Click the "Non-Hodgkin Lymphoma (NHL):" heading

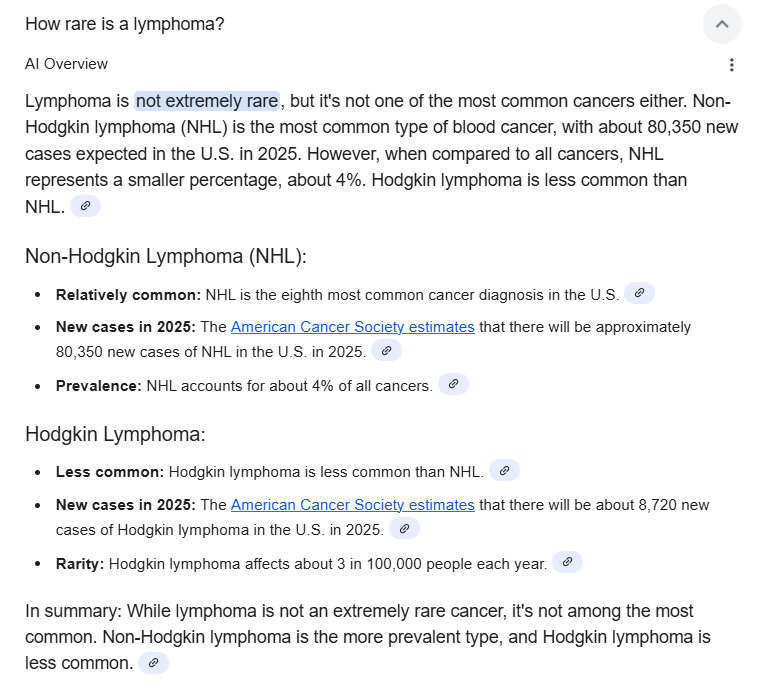coord(165,256)
